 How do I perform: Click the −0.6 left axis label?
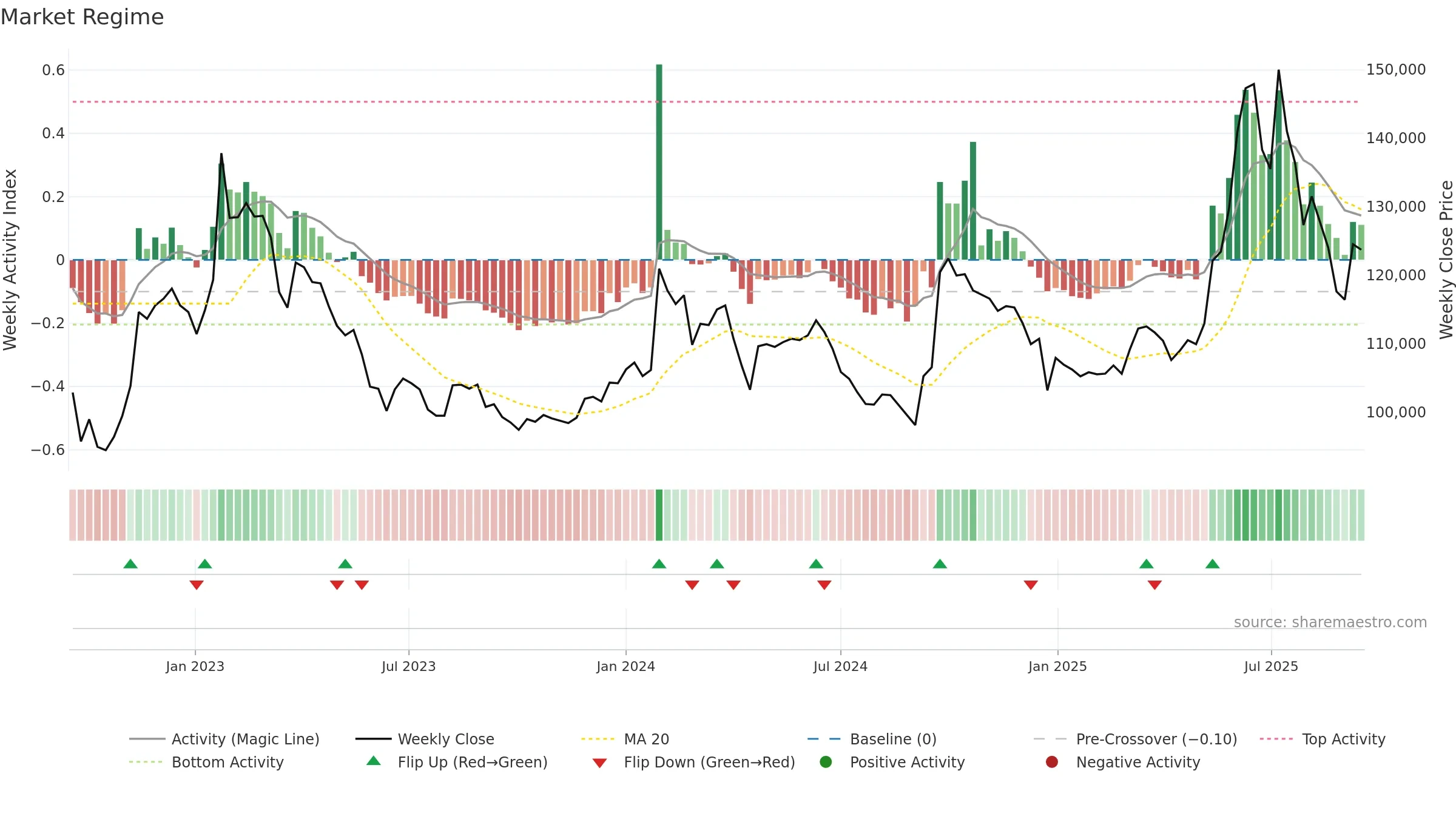pyautogui.click(x=48, y=450)
